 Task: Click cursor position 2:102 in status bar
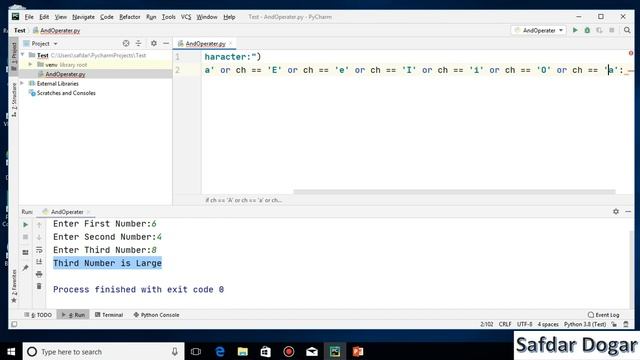coord(487,324)
